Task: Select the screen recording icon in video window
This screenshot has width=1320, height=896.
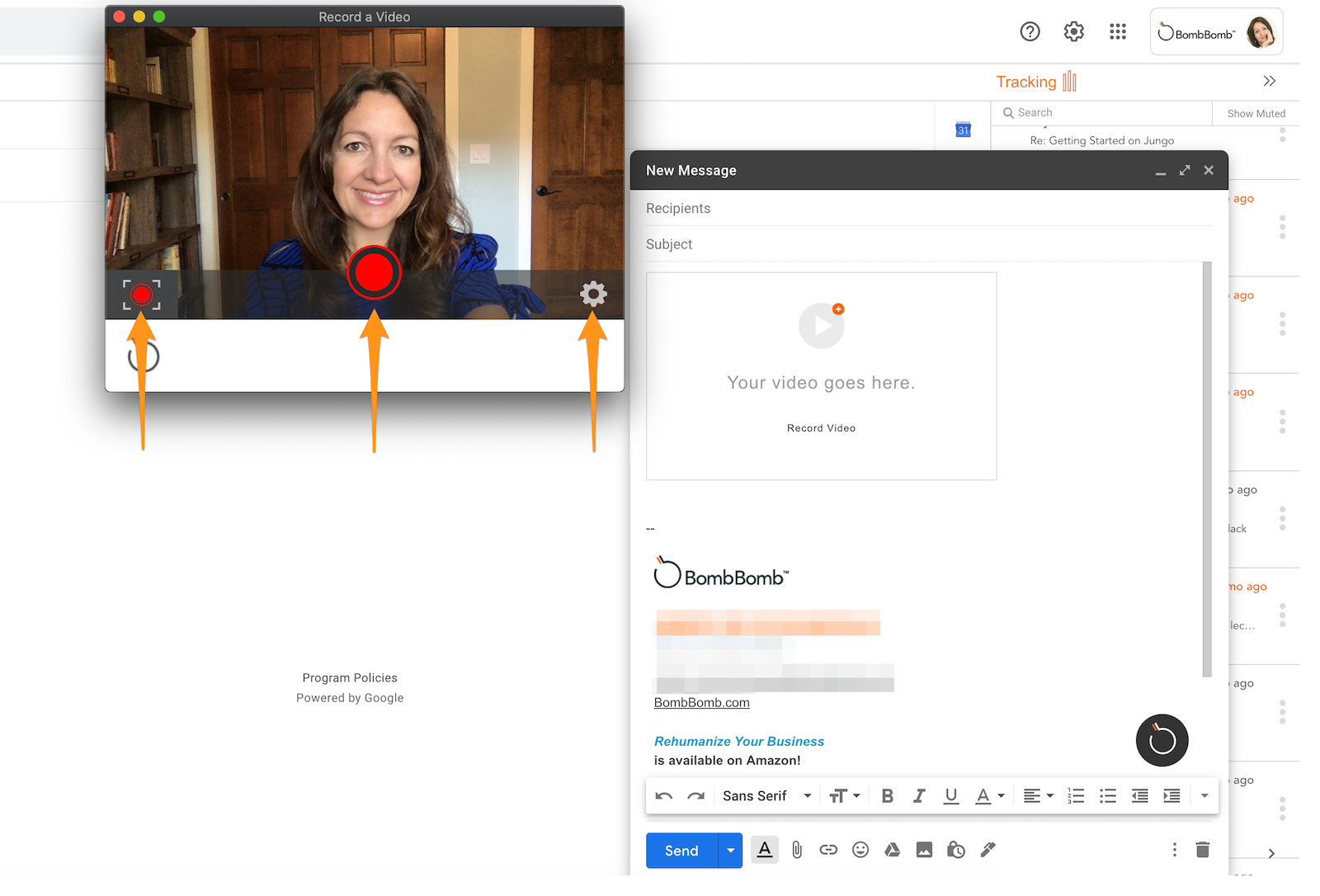Action: click(142, 295)
